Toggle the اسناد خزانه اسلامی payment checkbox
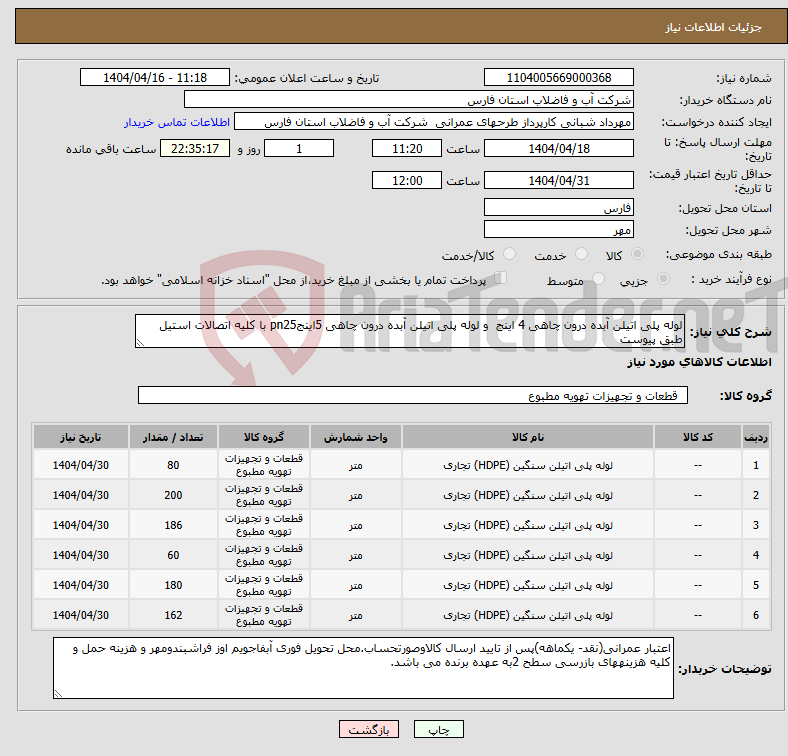 501,278
